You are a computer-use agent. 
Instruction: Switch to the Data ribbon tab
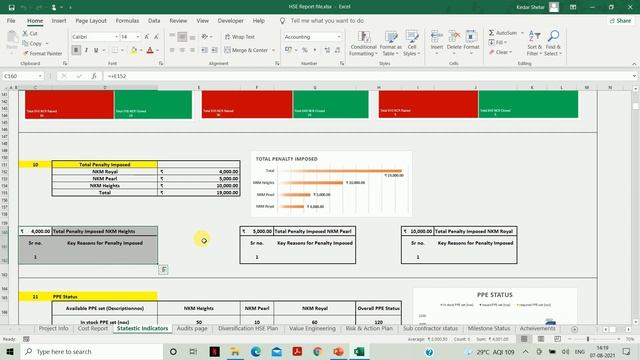(154, 20)
